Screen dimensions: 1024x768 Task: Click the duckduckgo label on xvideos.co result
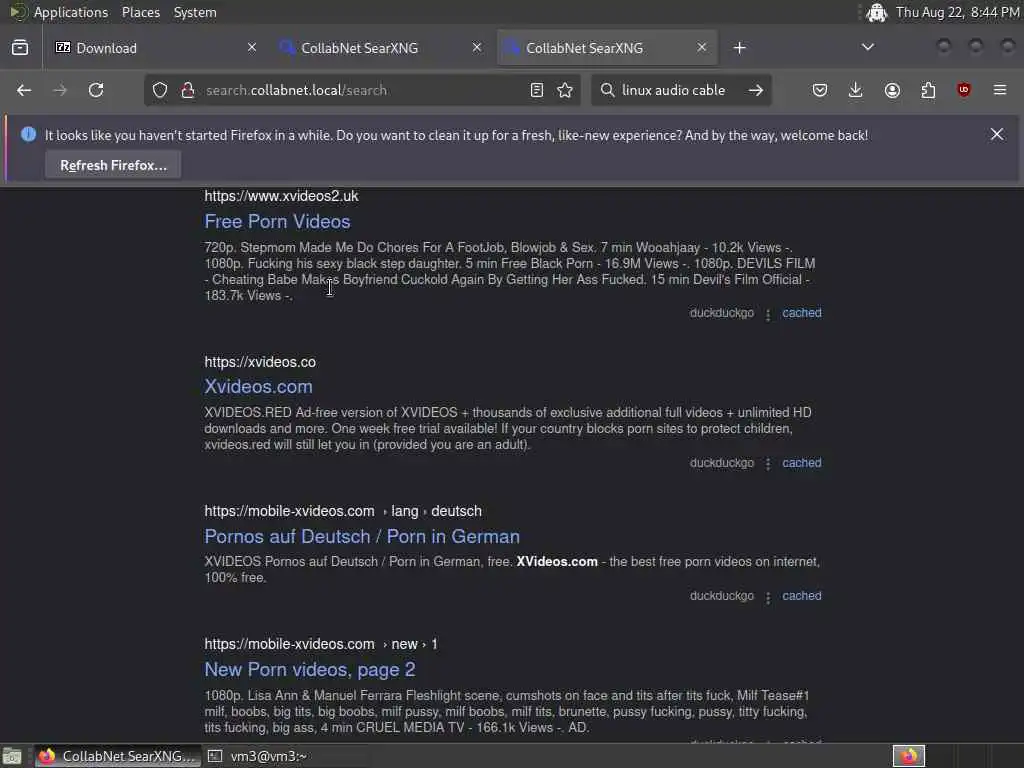click(722, 463)
